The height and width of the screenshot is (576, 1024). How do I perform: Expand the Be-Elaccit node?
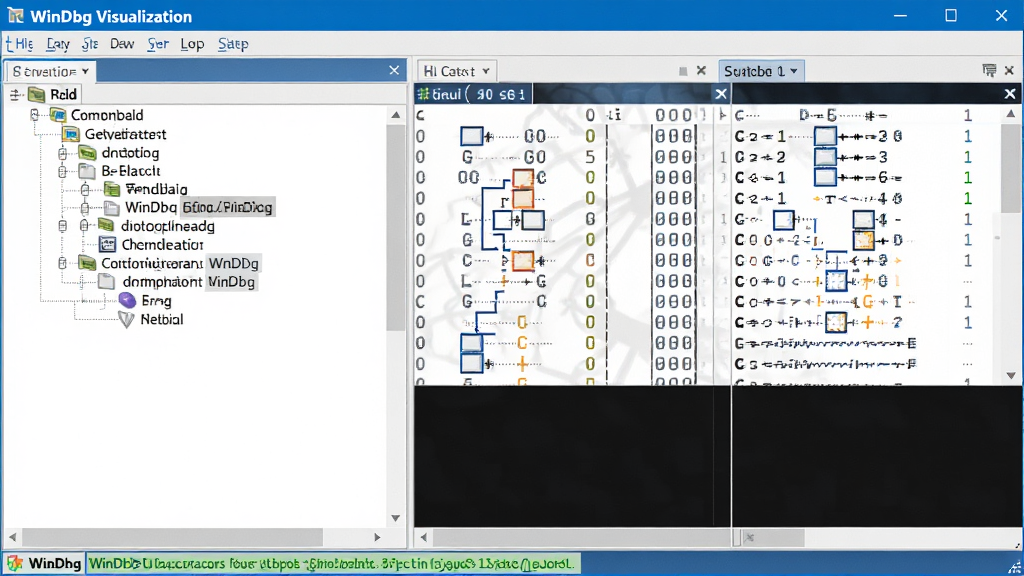tap(63, 171)
